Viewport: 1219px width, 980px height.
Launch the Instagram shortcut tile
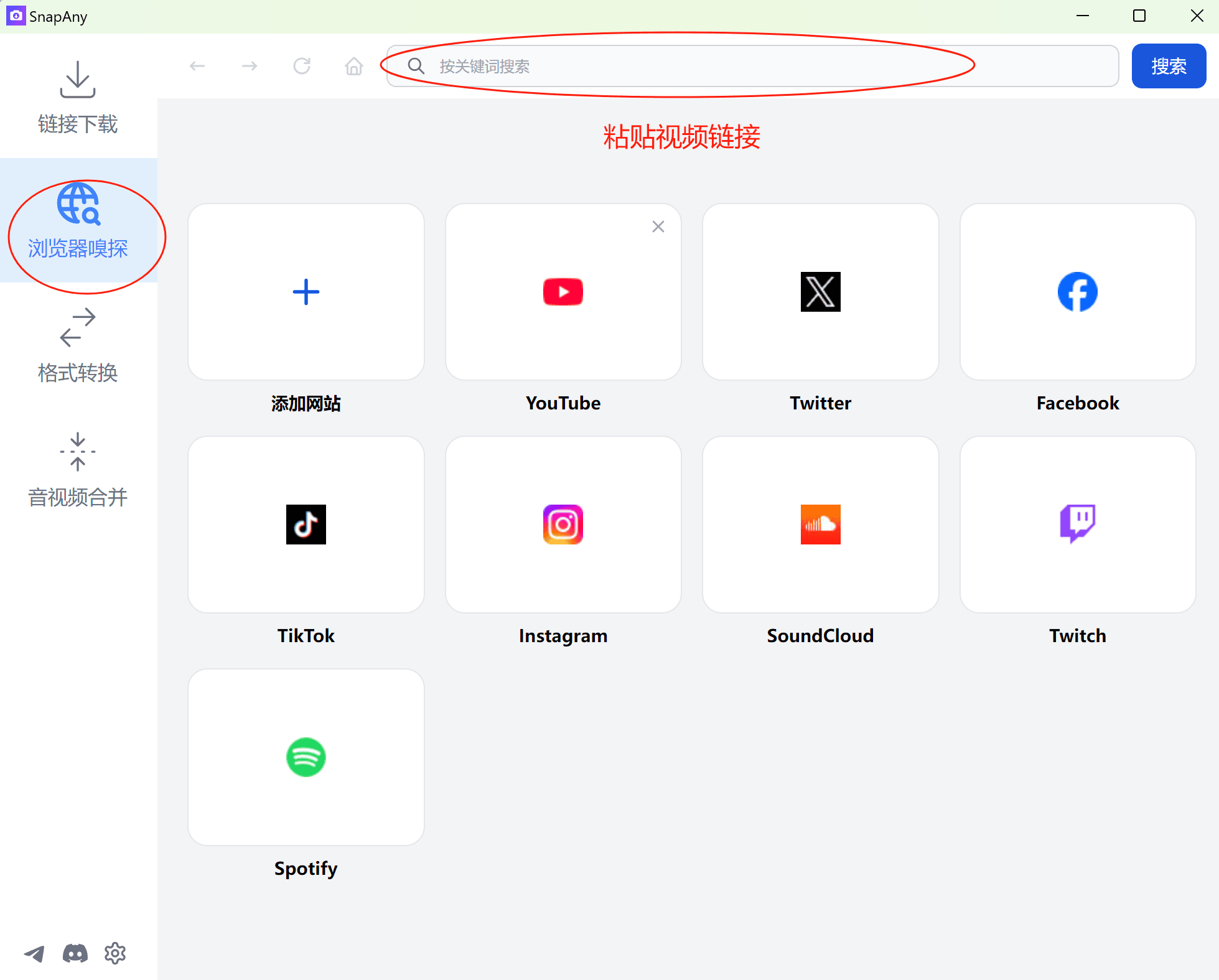tap(563, 525)
